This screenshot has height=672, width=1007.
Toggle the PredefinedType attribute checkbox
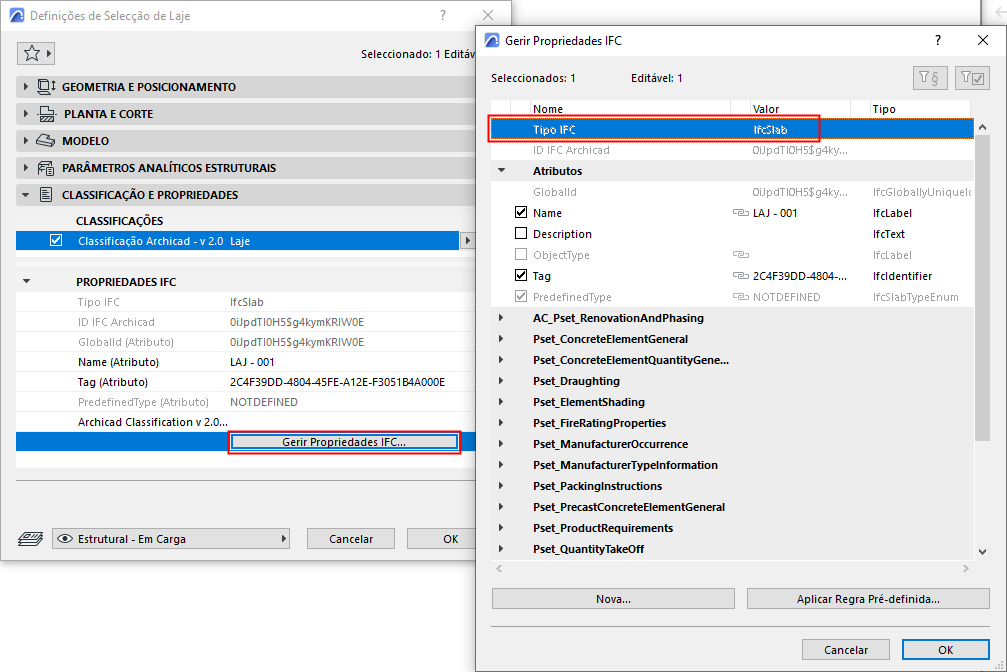tap(521, 296)
